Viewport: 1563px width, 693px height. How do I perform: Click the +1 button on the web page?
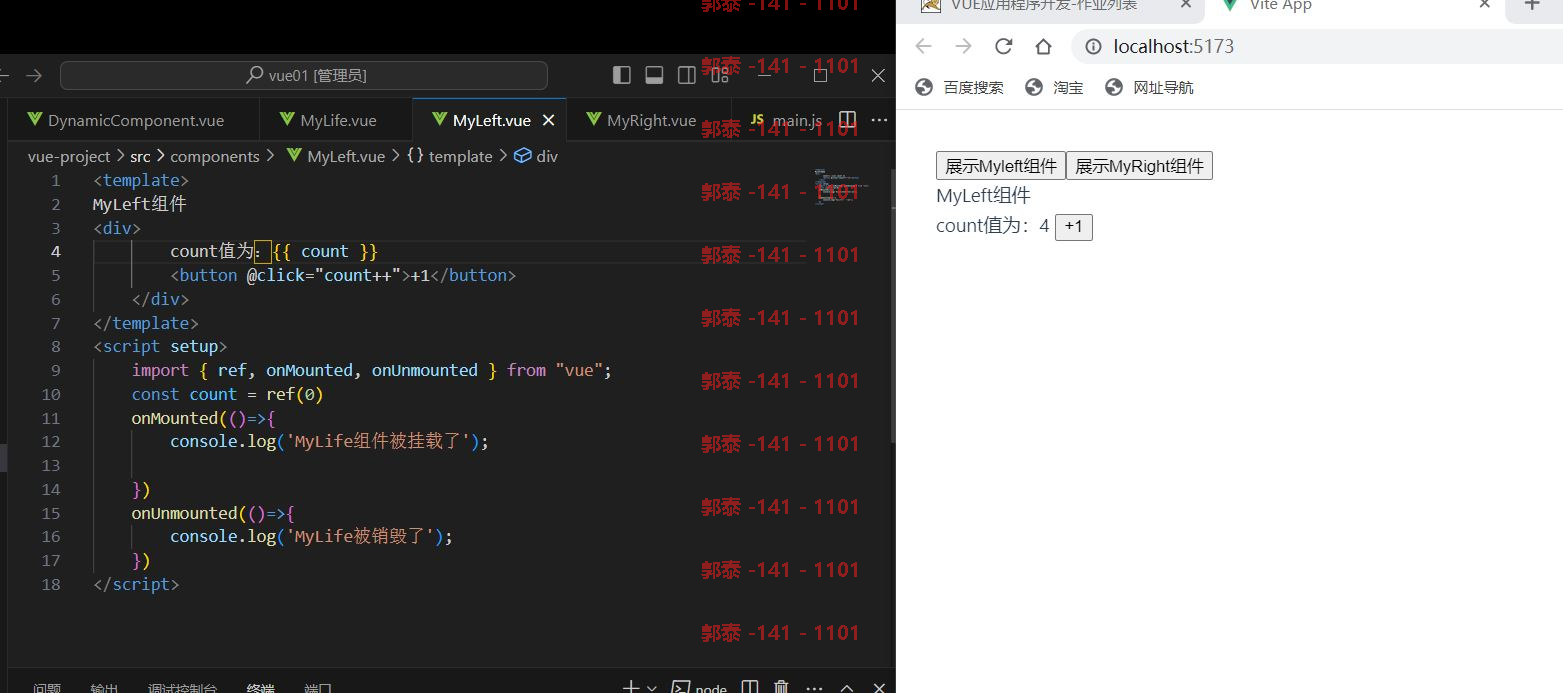[x=1074, y=227]
